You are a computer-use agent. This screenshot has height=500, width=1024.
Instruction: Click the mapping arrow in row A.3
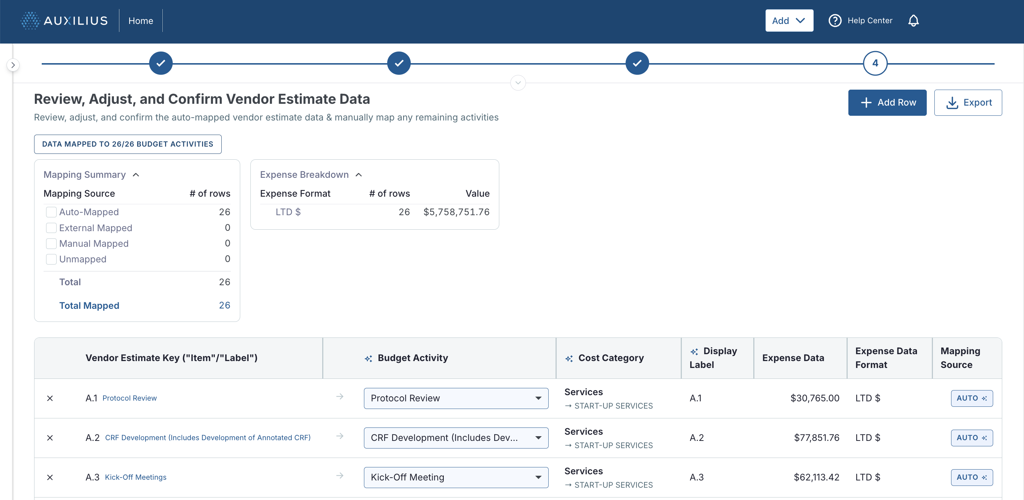pyautogui.click(x=340, y=477)
